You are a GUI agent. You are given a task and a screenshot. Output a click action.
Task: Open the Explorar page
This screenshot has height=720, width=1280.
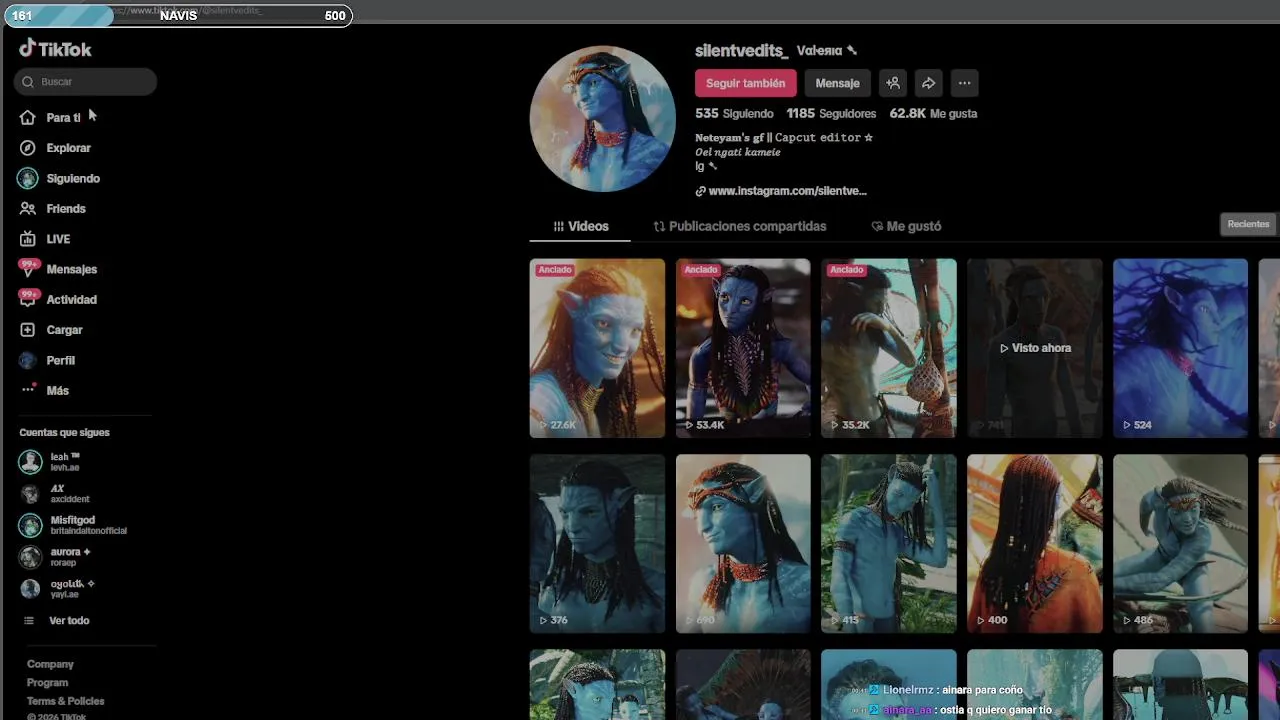(68, 148)
